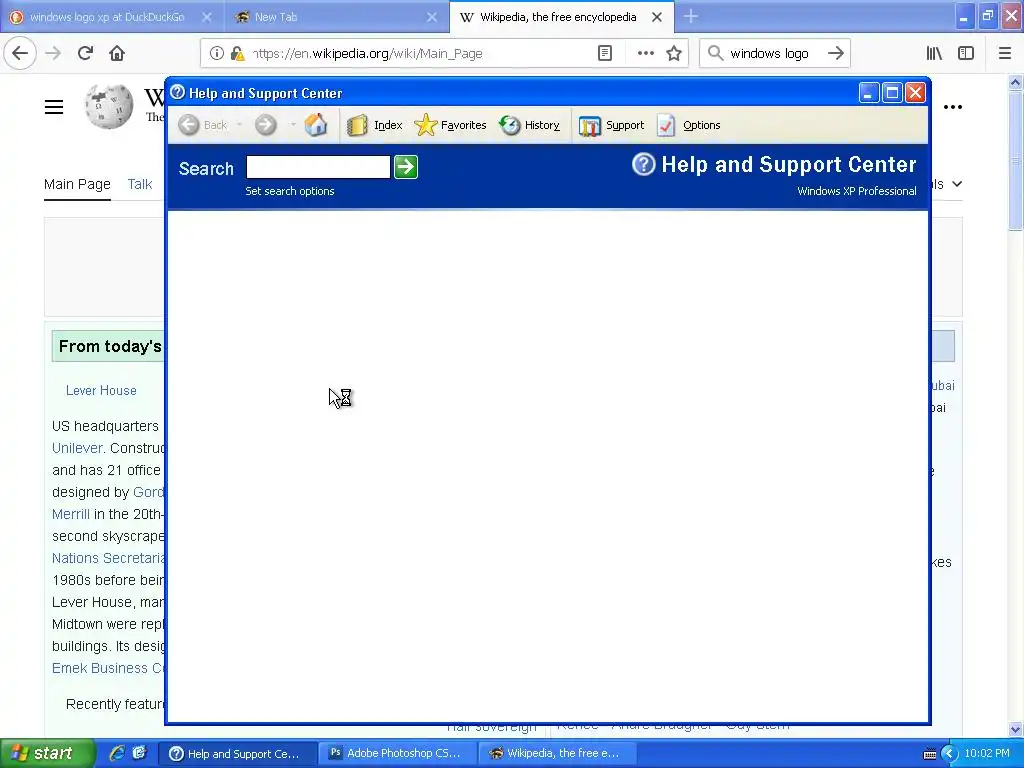Open Options in Help and Support Center

click(x=688, y=125)
